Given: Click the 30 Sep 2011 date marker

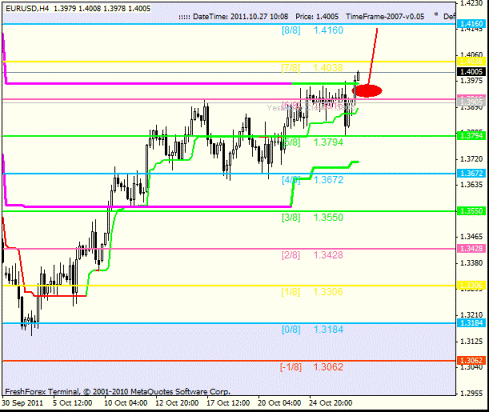Looking at the screenshot, I should (22, 403).
